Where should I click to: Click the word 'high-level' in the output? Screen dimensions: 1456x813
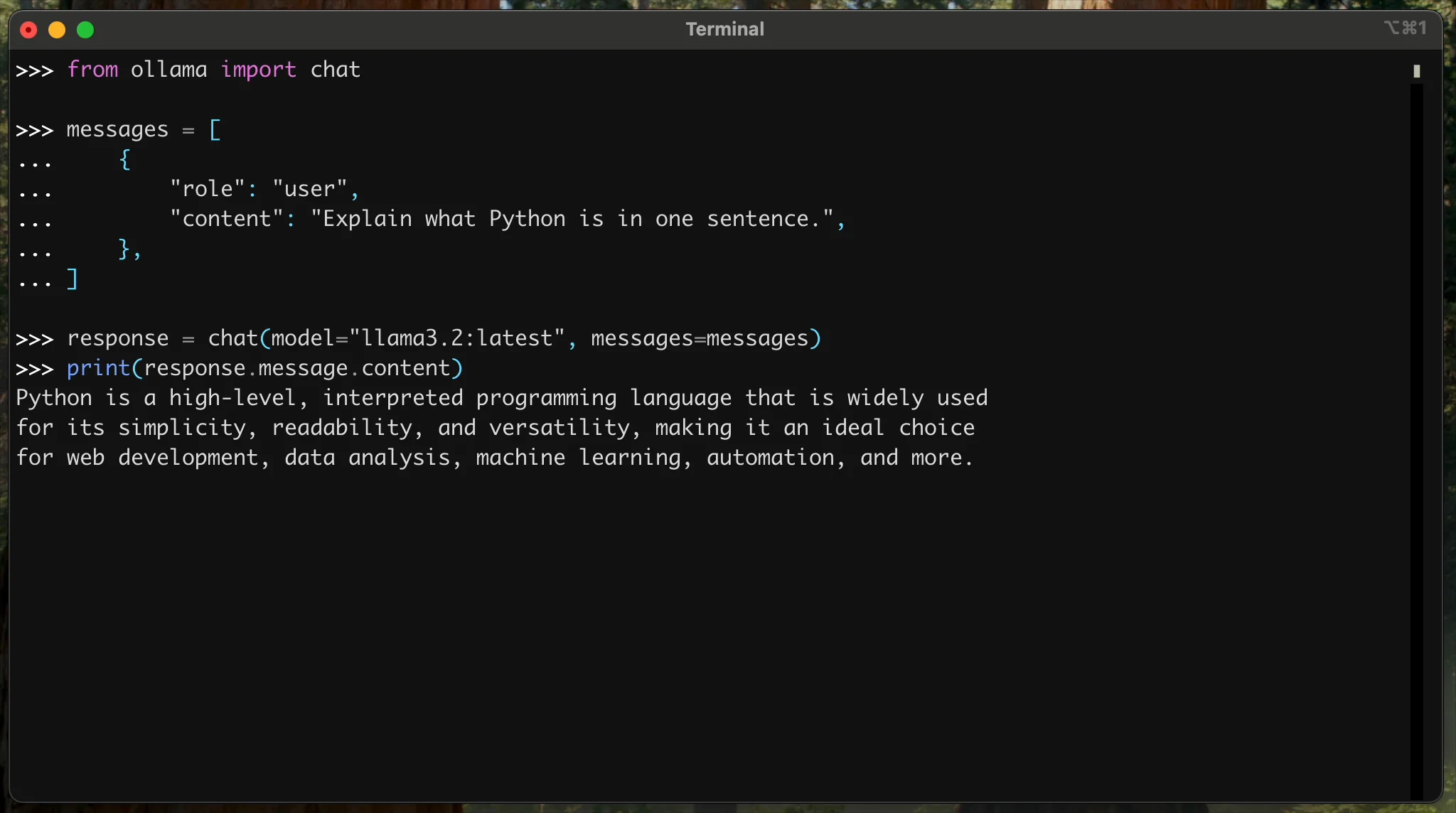pyautogui.click(x=232, y=398)
